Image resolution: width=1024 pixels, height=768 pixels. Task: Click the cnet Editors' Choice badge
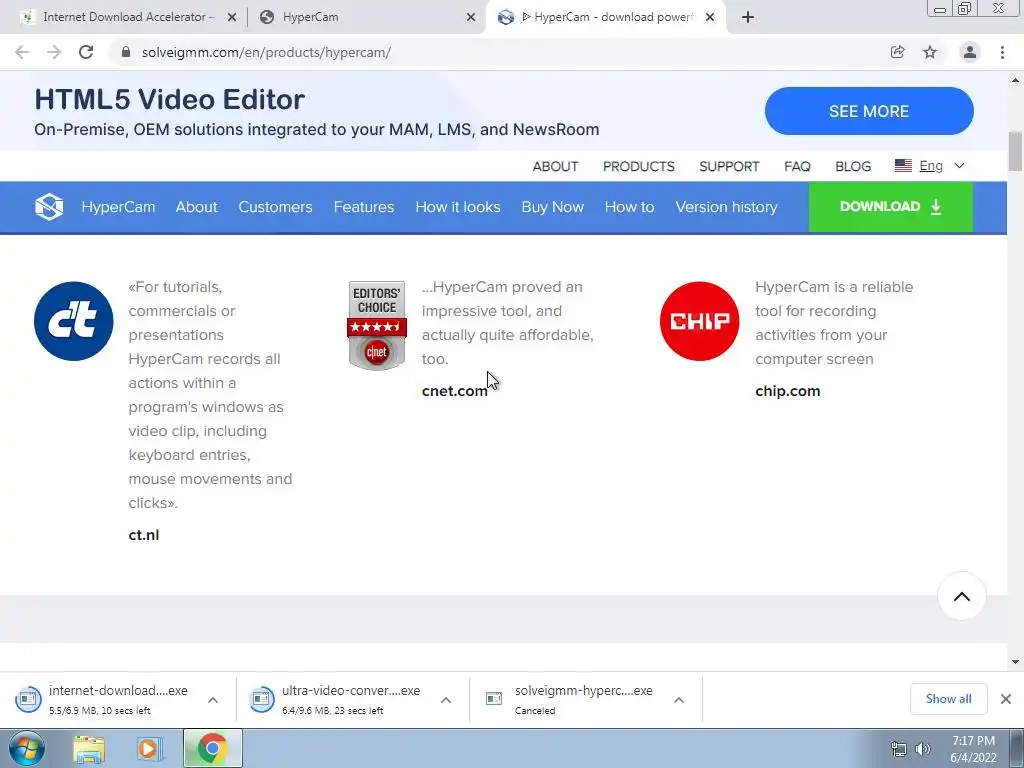pos(377,325)
